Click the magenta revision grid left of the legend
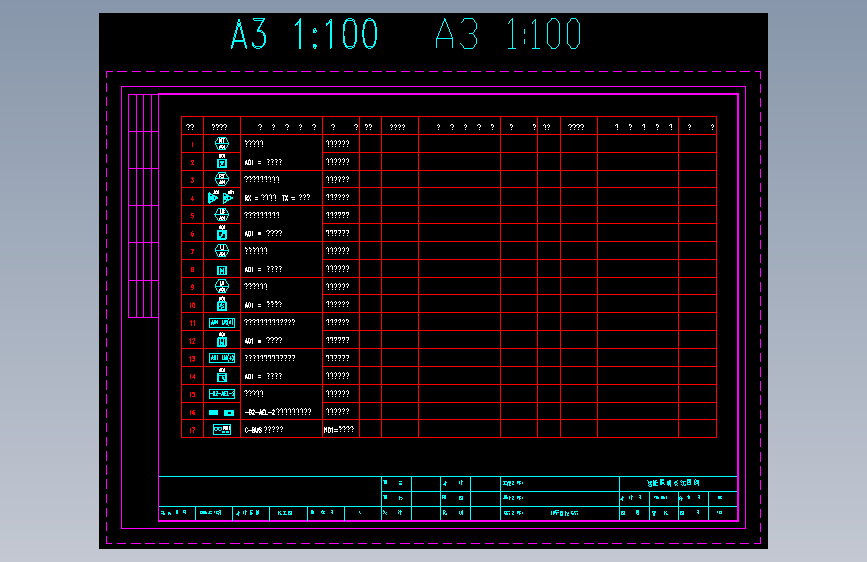 pyautogui.click(x=143, y=206)
